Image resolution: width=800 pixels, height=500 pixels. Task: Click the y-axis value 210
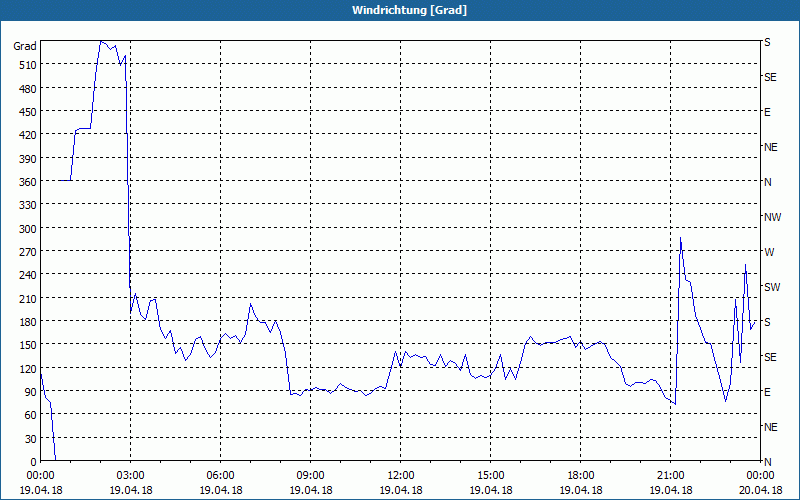pyautogui.click(x=27, y=298)
